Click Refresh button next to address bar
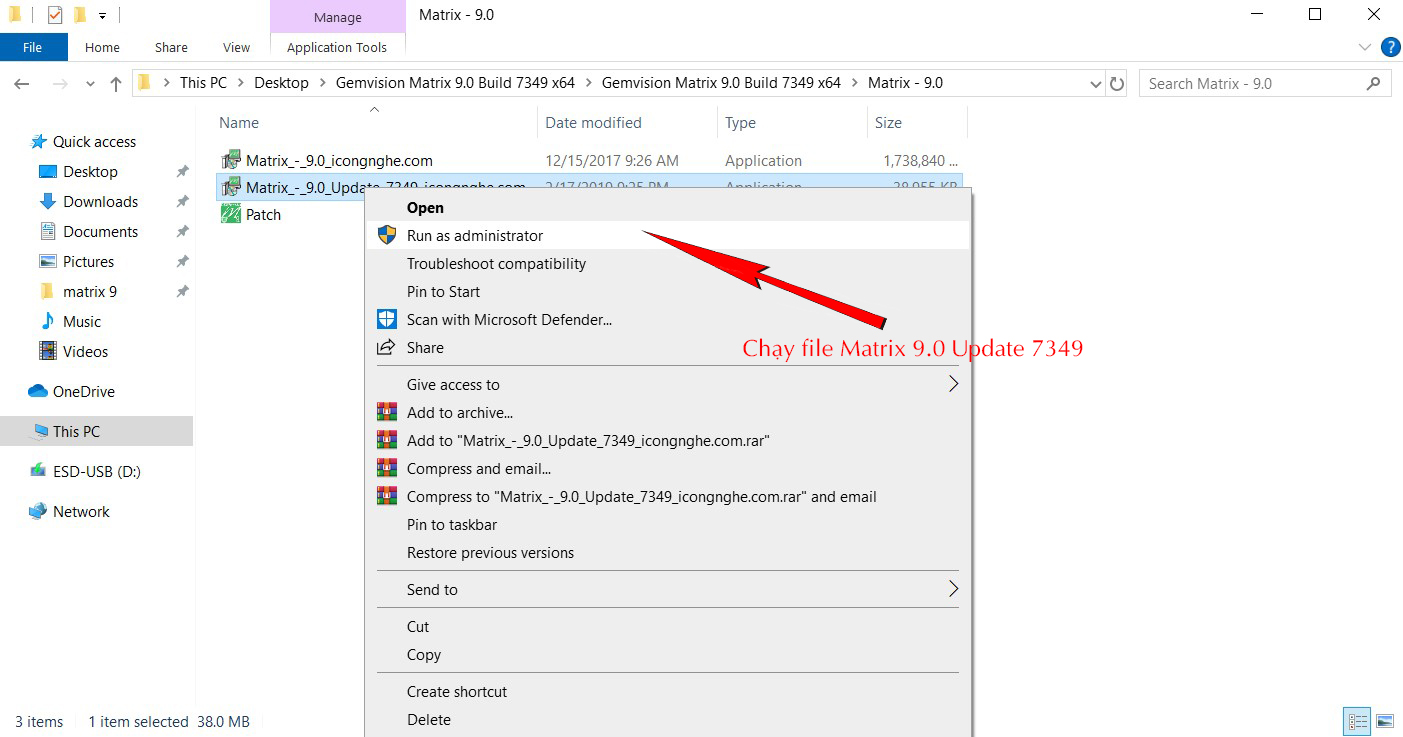1403x737 pixels. coord(1118,84)
